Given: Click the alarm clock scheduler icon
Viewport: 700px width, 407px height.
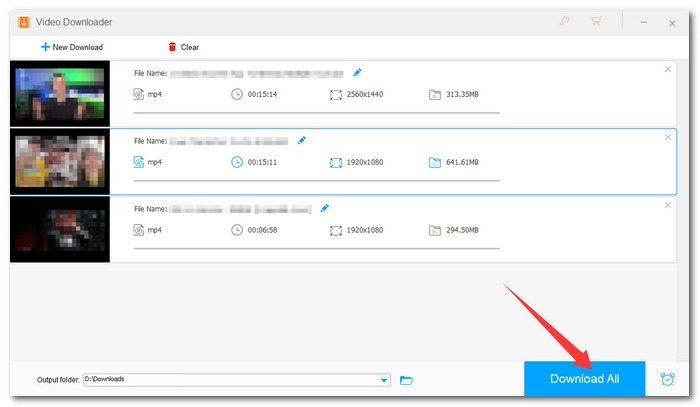Looking at the screenshot, I should pyautogui.click(x=667, y=379).
